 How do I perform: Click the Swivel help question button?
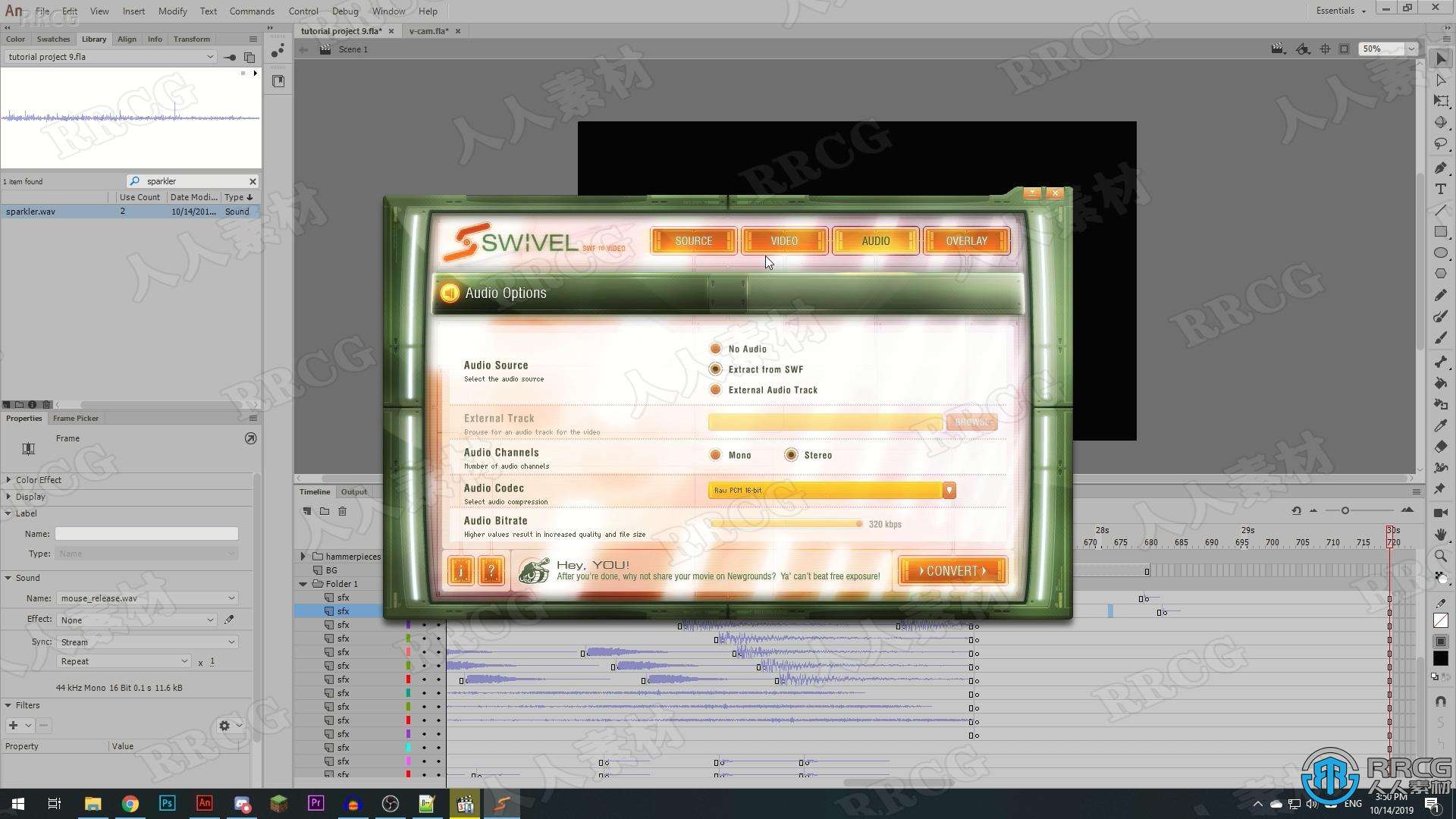pos(491,571)
